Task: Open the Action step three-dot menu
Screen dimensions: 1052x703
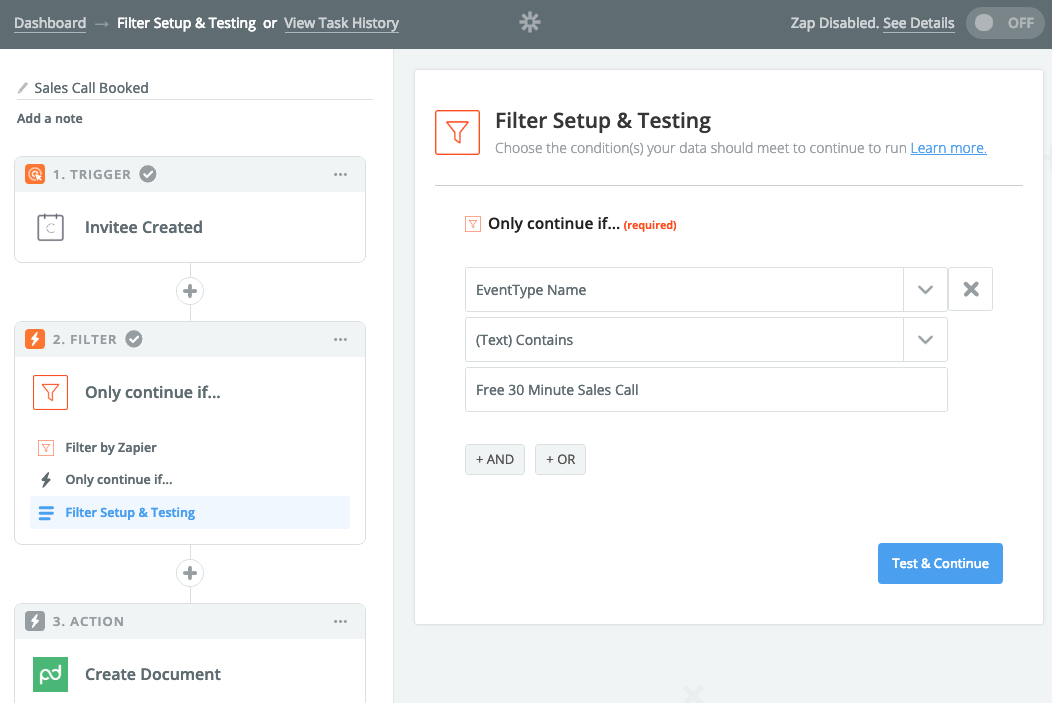Action: 340,621
